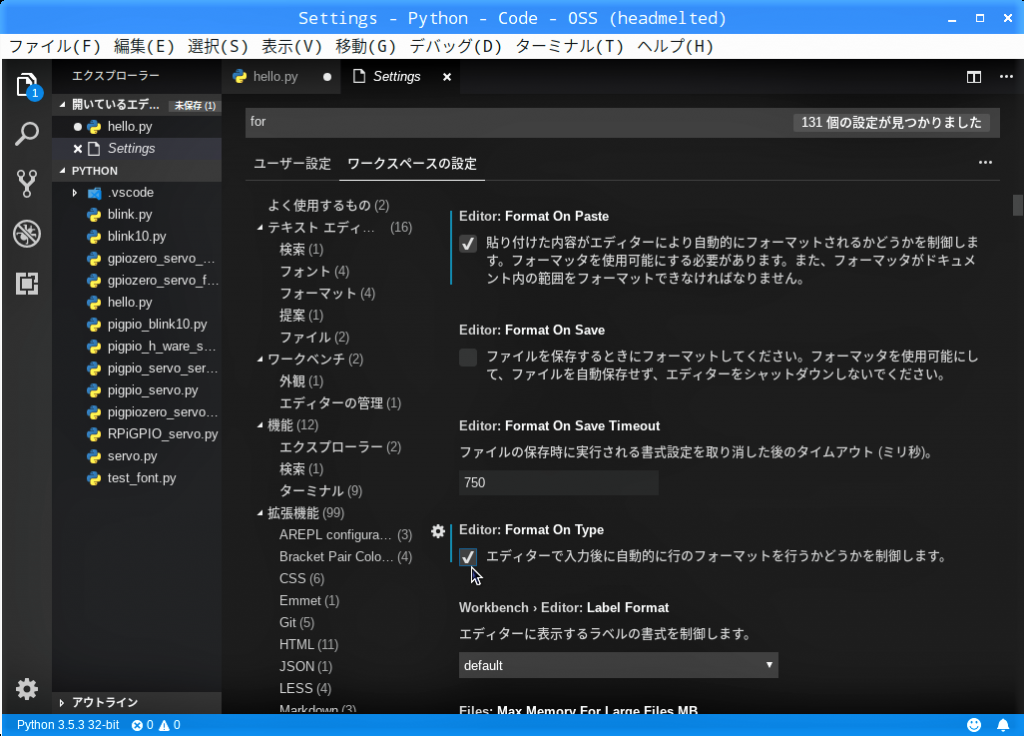Open the Explorer view in activity bar

click(x=27, y=85)
